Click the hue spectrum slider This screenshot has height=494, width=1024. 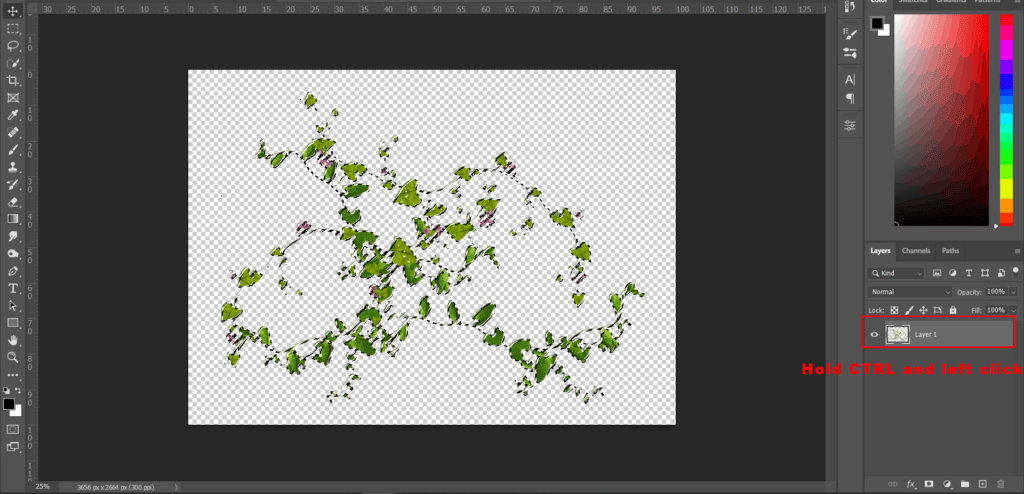pos(1006,120)
